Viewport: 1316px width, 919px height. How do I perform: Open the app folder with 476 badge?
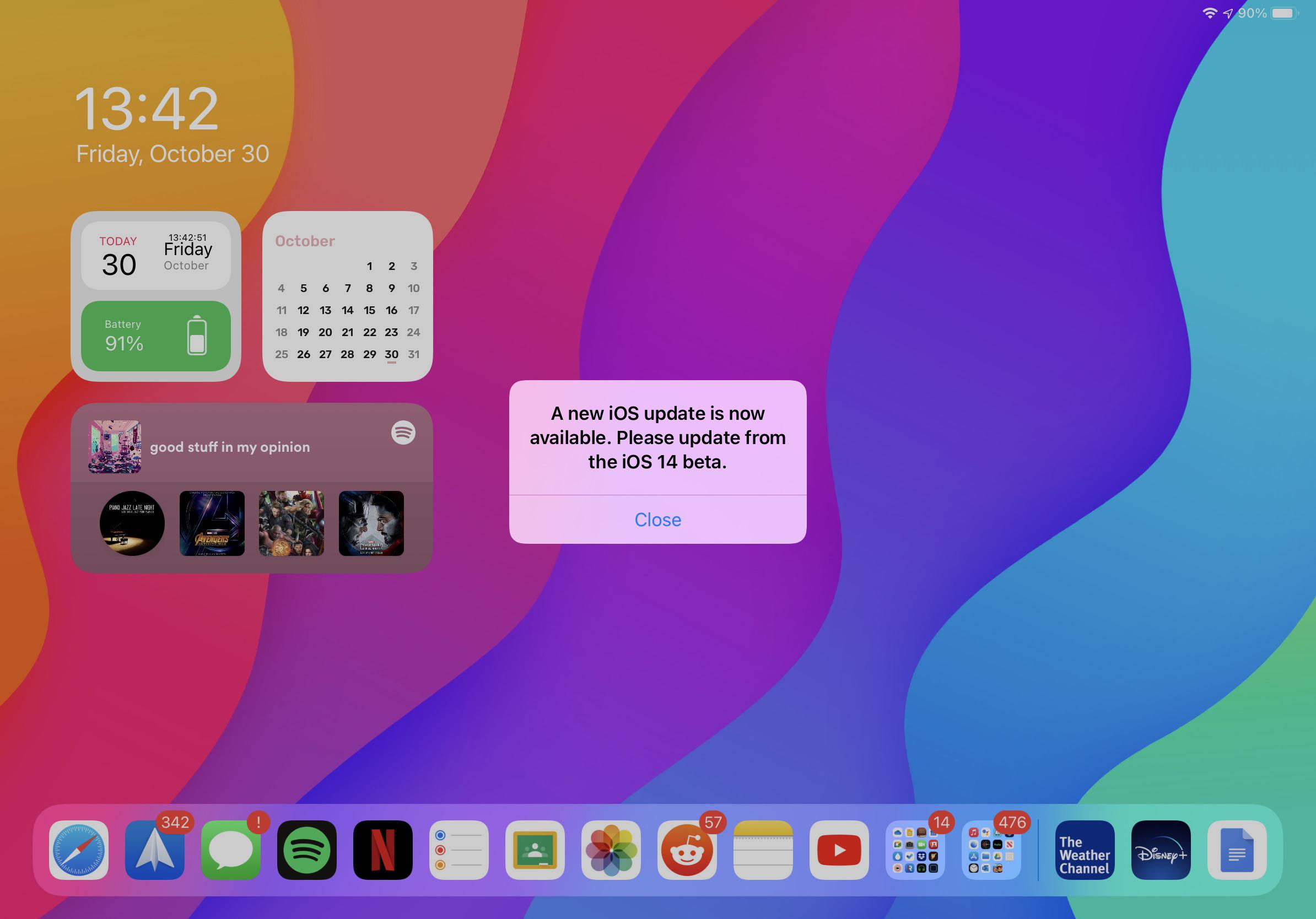tap(991, 850)
